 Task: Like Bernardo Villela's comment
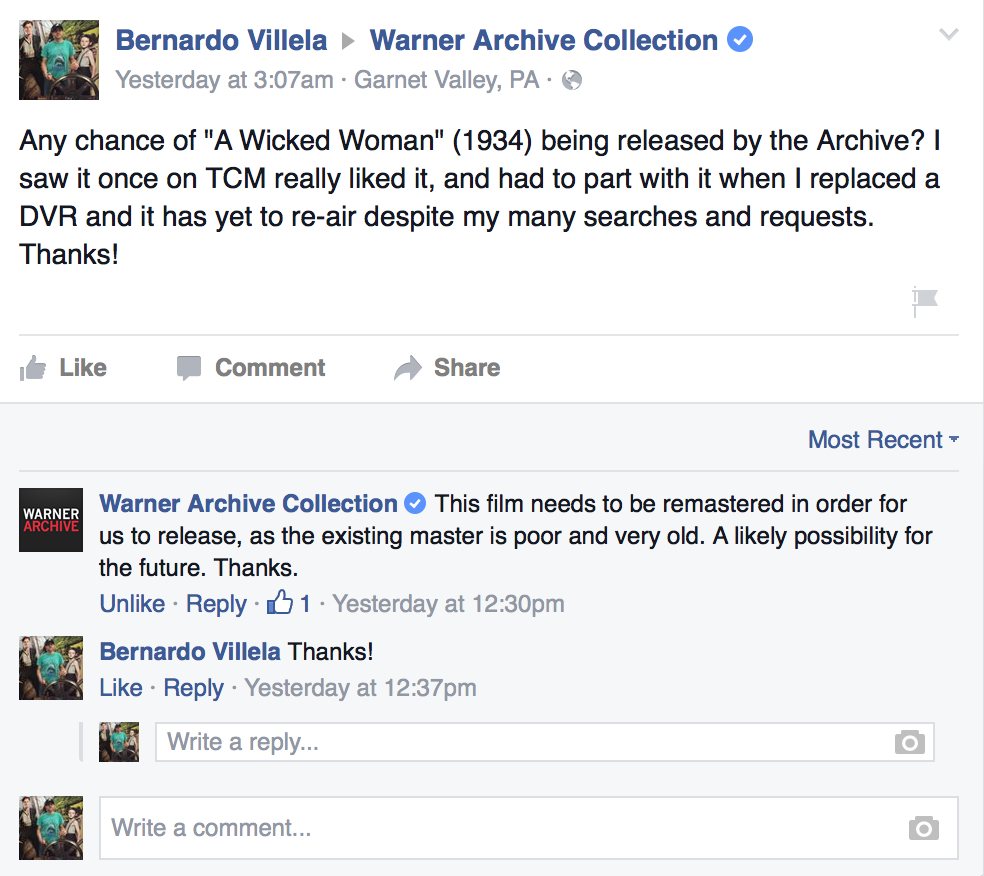pyautogui.click(x=120, y=688)
